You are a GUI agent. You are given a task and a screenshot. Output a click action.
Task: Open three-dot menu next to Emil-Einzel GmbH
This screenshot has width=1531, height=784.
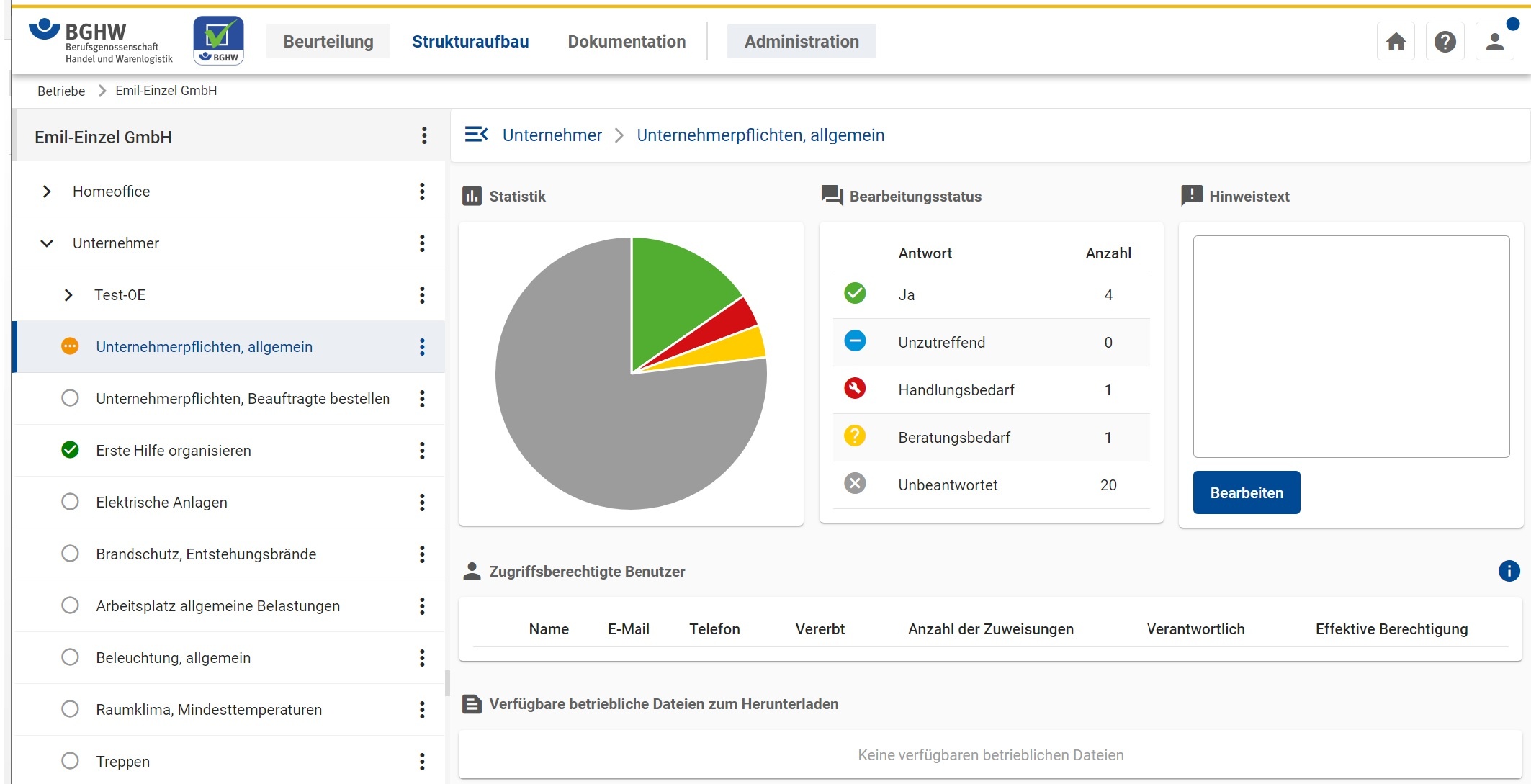(424, 136)
